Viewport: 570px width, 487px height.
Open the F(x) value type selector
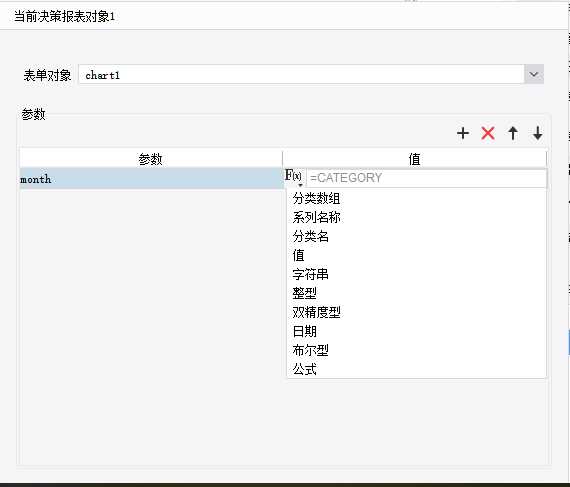click(x=293, y=178)
